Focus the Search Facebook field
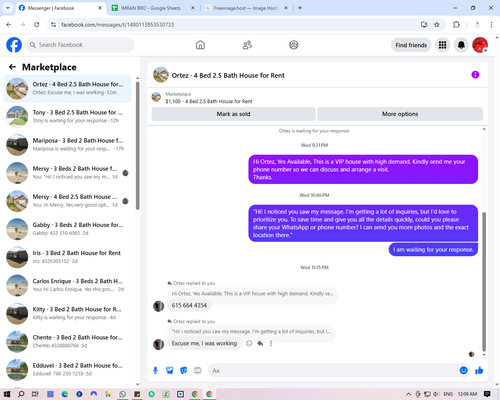The image size is (500, 400). (x=80, y=45)
